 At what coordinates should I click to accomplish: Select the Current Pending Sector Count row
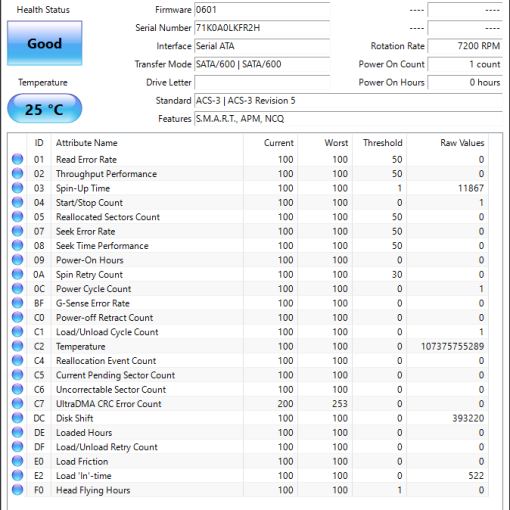(x=248, y=375)
